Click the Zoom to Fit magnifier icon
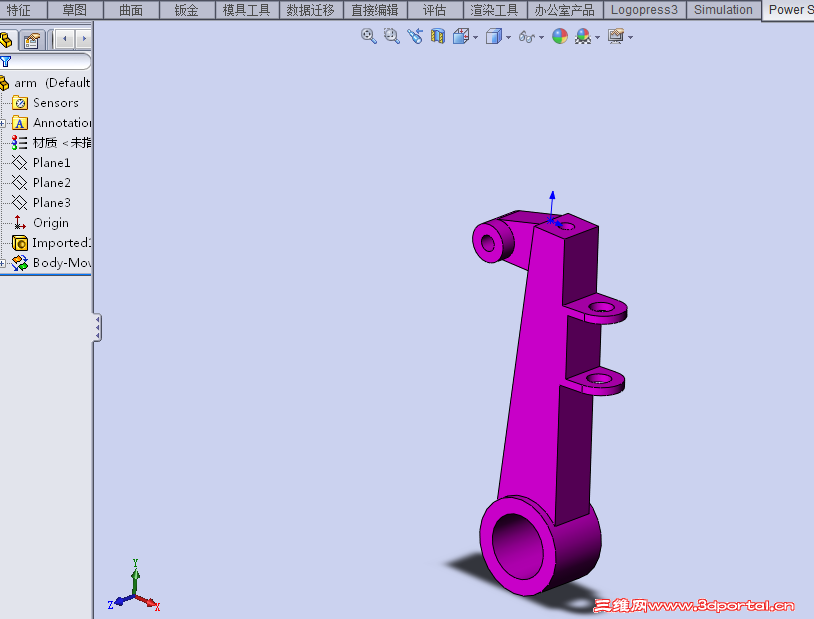Viewport: 814px width, 619px height. click(x=369, y=36)
